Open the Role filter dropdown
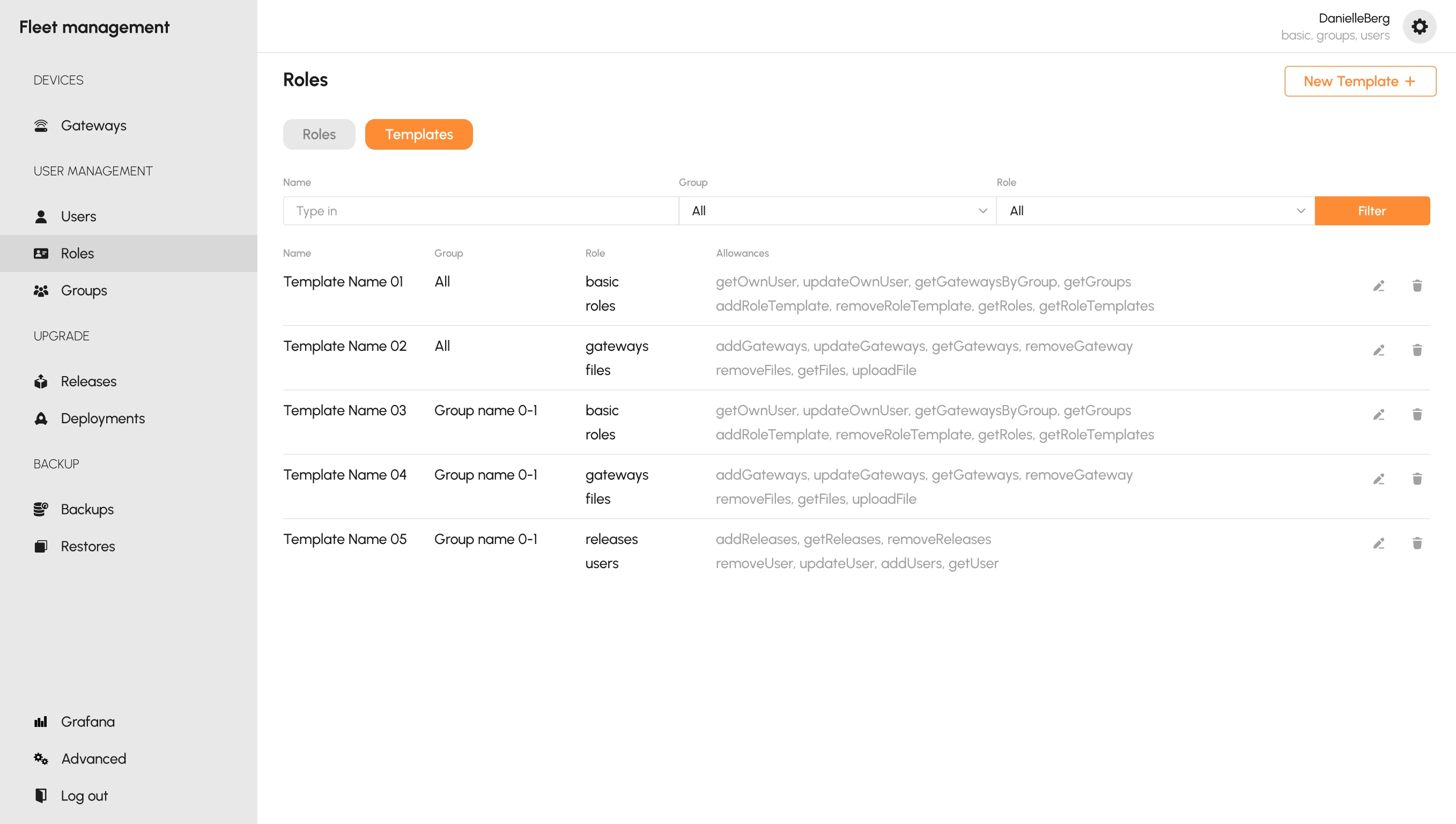 [1155, 211]
